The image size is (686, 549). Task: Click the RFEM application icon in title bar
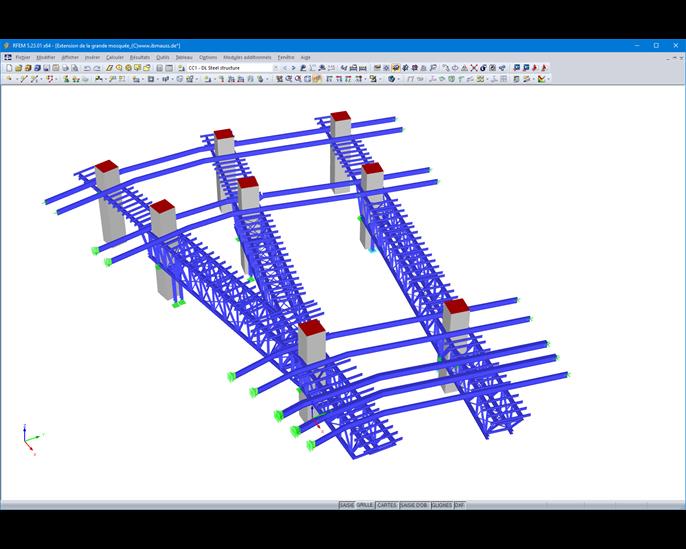click(6, 45)
